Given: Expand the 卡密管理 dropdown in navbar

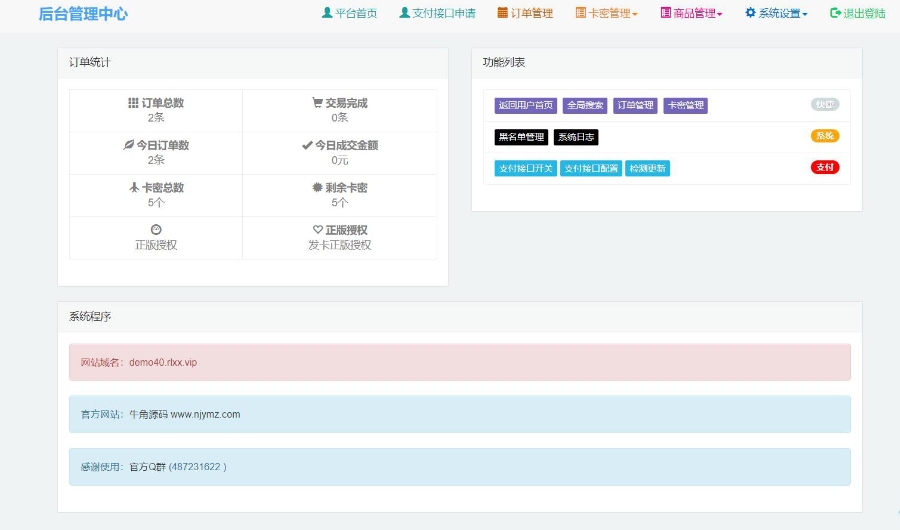Looking at the screenshot, I should click(x=606, y=14).
